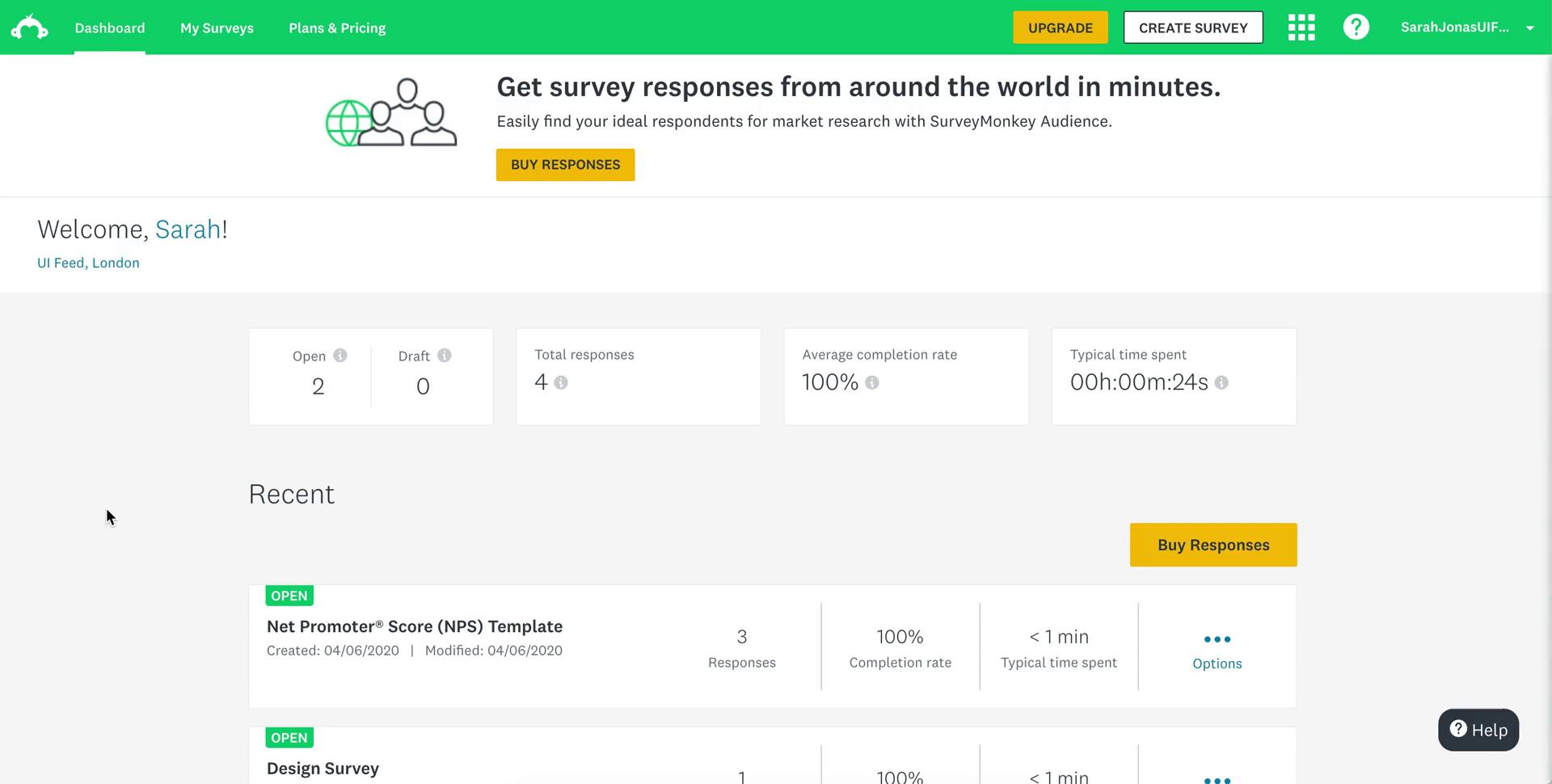This screenshot has width=1552, height=784.
Task: Click the help question mark icon
Action: pos(1356,27)
